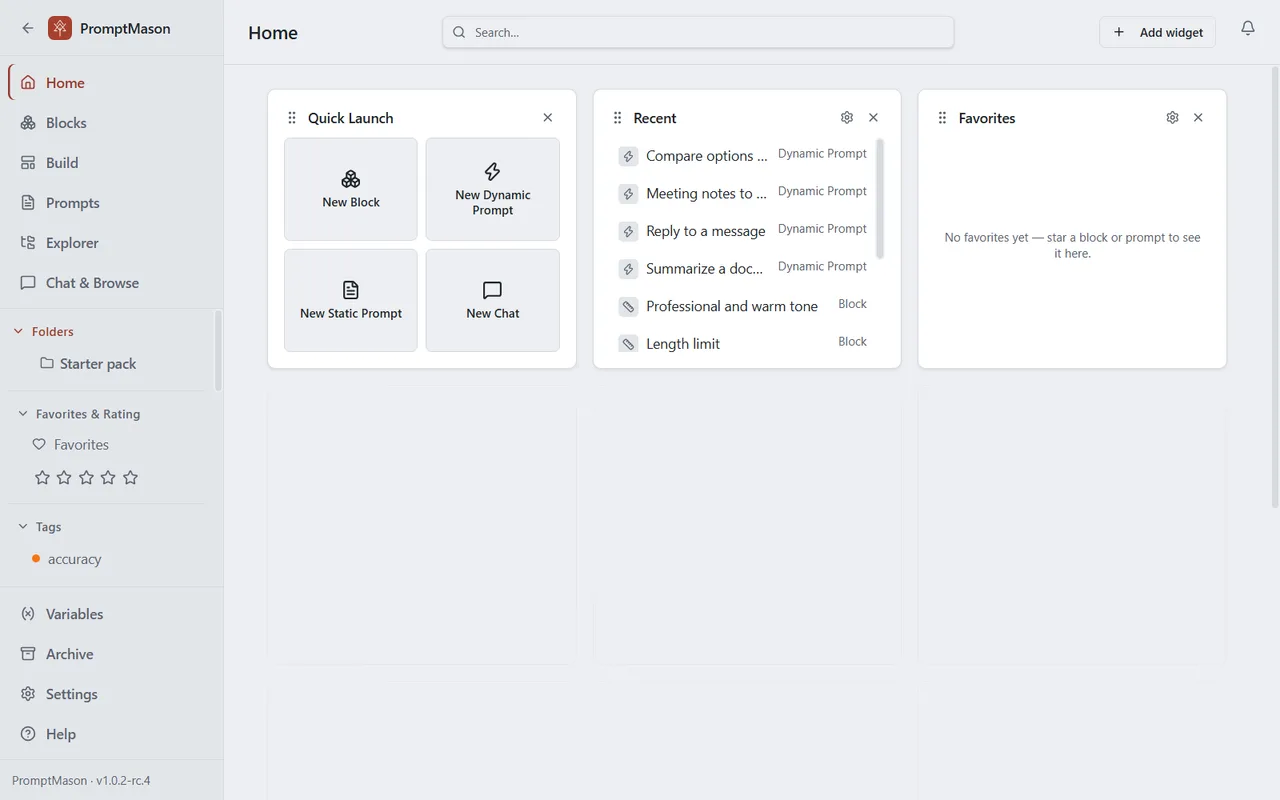The image size is (1280, 800).
Task: Click the Recent widget scrollbar
Action: click(880, 198)
